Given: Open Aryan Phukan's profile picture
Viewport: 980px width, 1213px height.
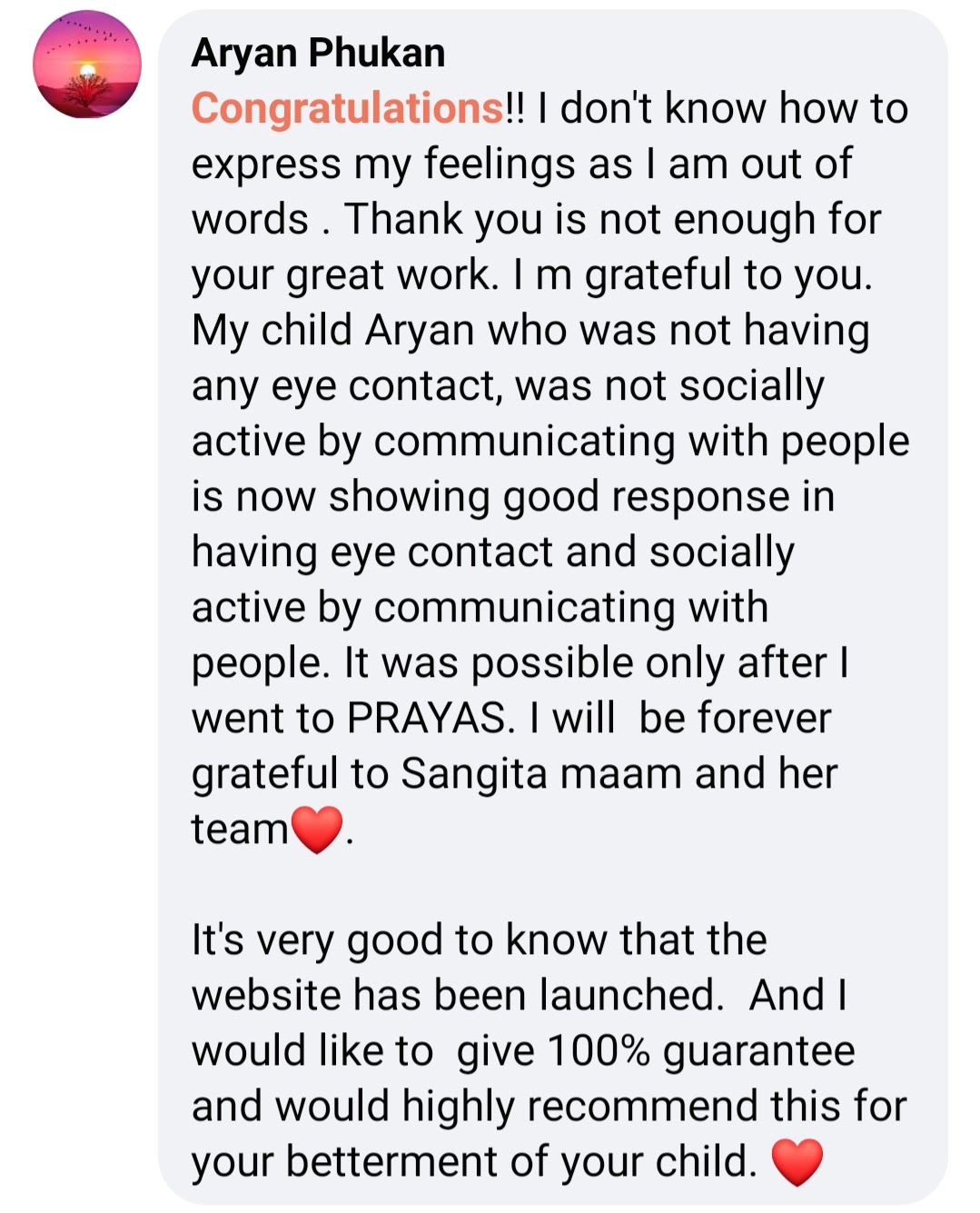Looking at the screenshot, I should pyautogui.click(x=87, y=65).
